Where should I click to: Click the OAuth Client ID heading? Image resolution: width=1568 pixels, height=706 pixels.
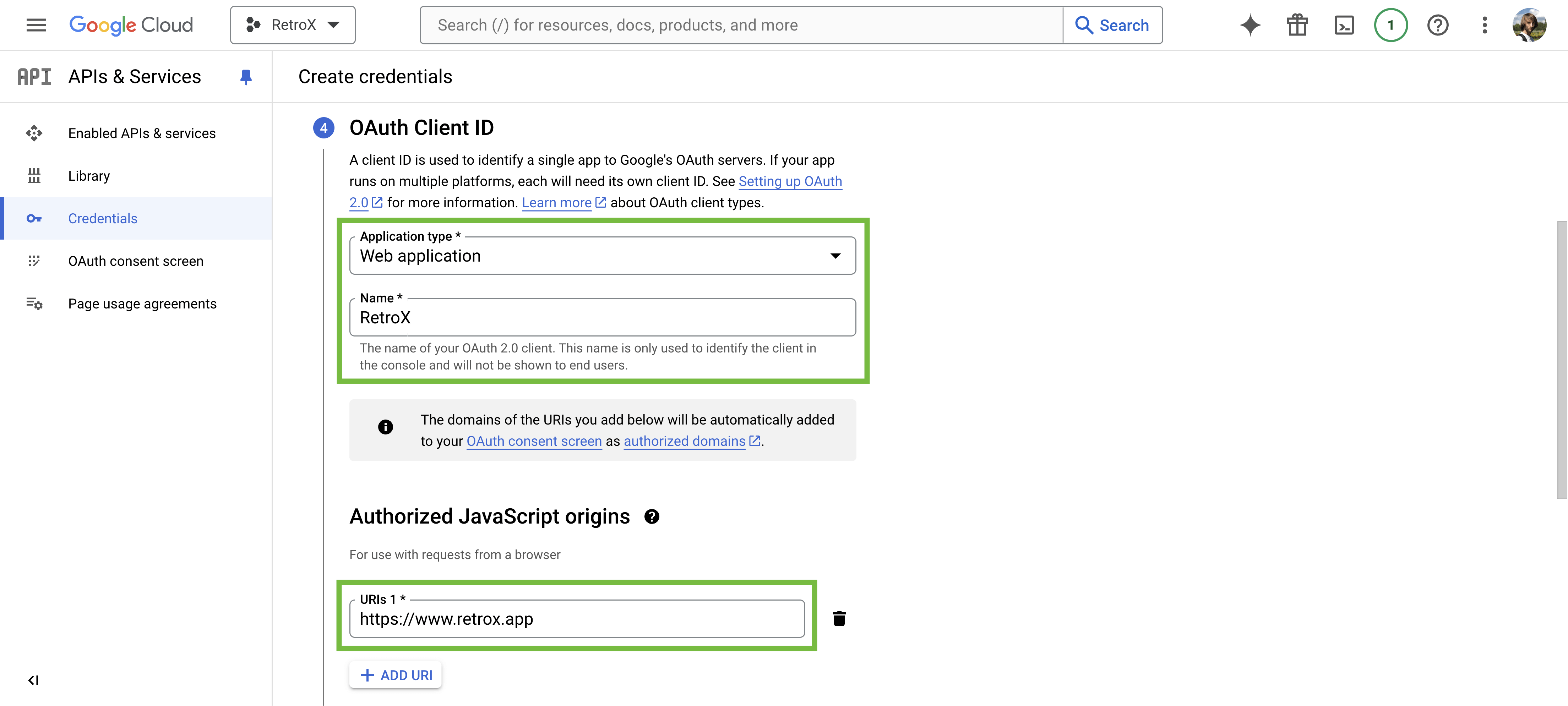[421, 128]
